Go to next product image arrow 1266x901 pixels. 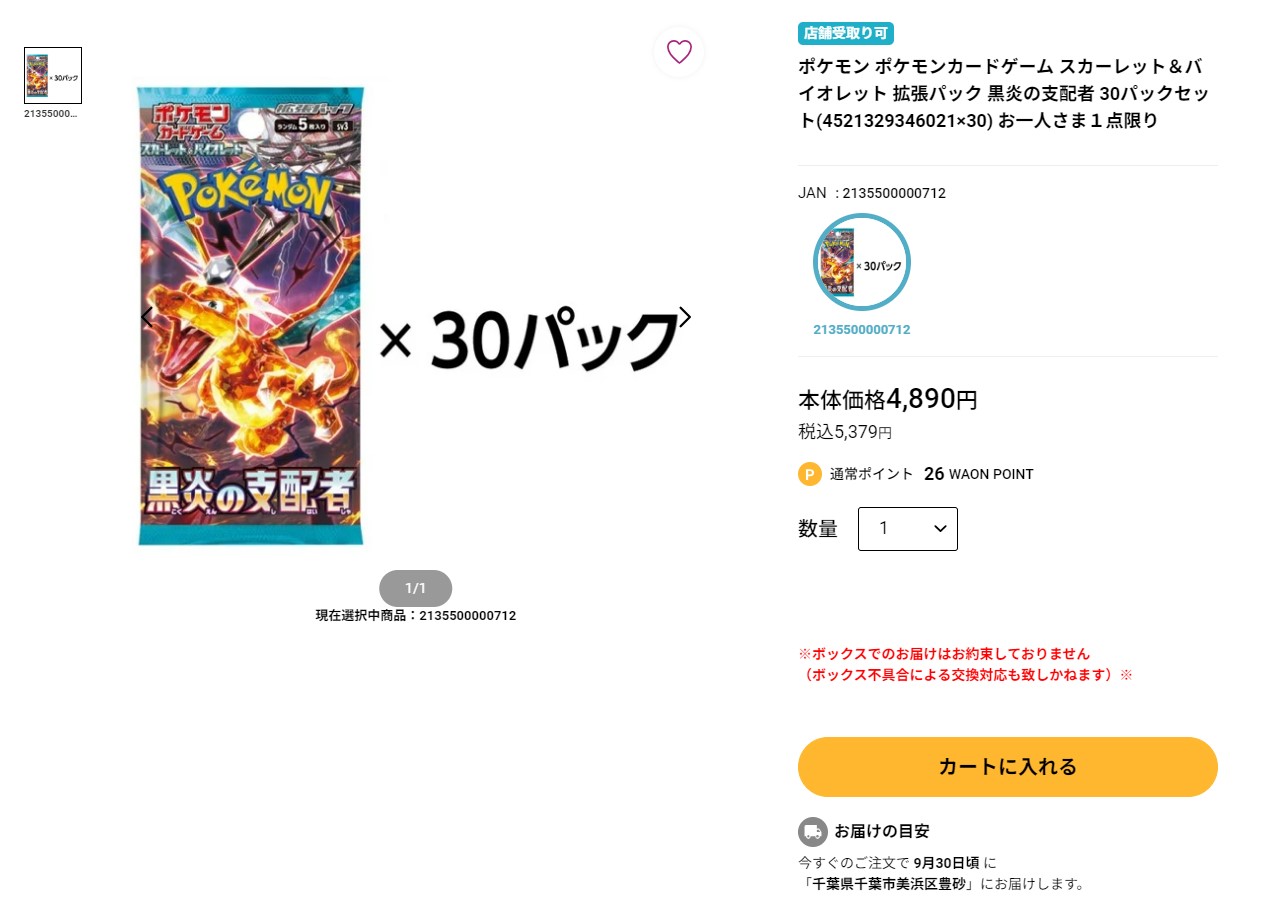pos(685,317)
